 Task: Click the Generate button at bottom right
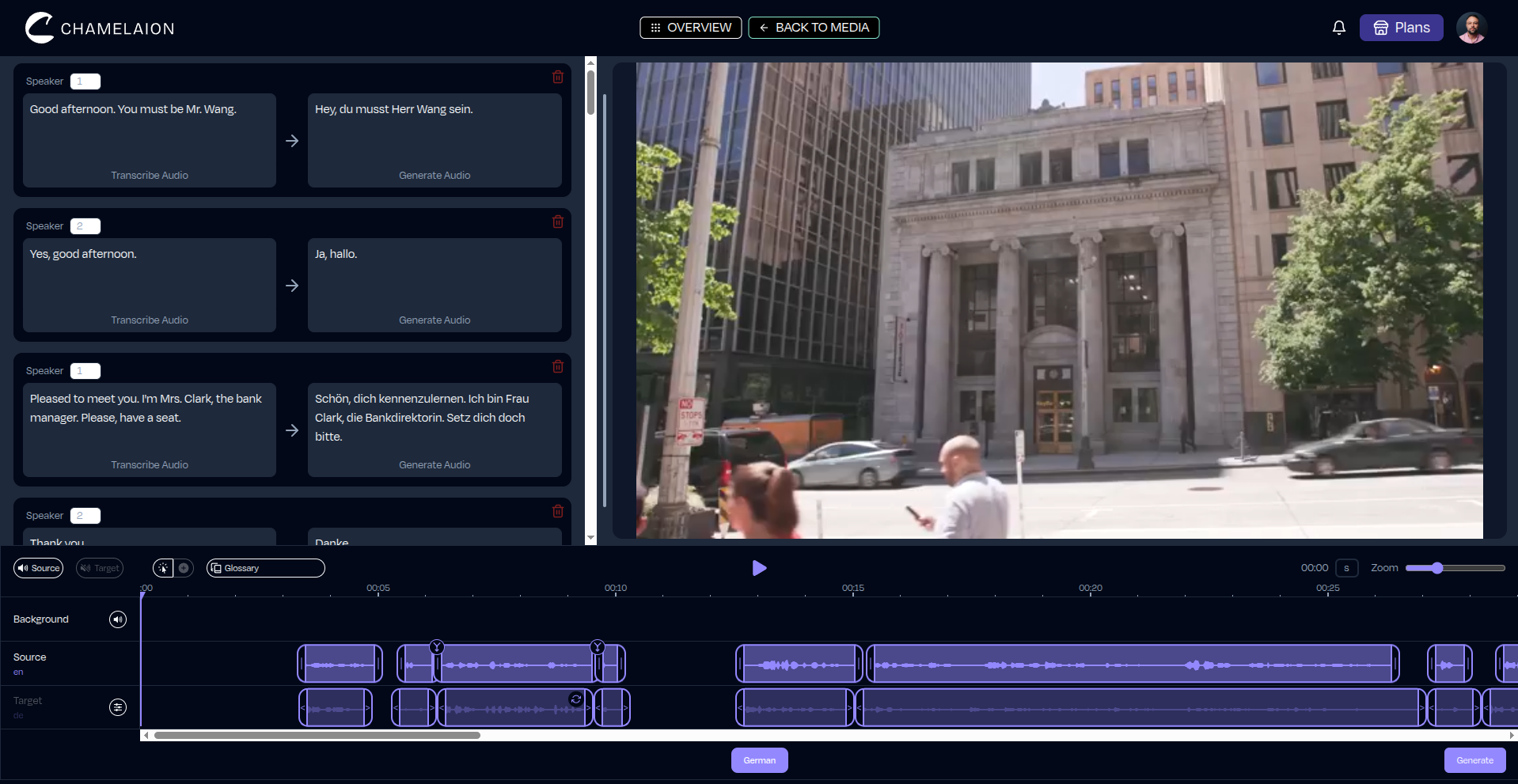[x=1475, y=760]
